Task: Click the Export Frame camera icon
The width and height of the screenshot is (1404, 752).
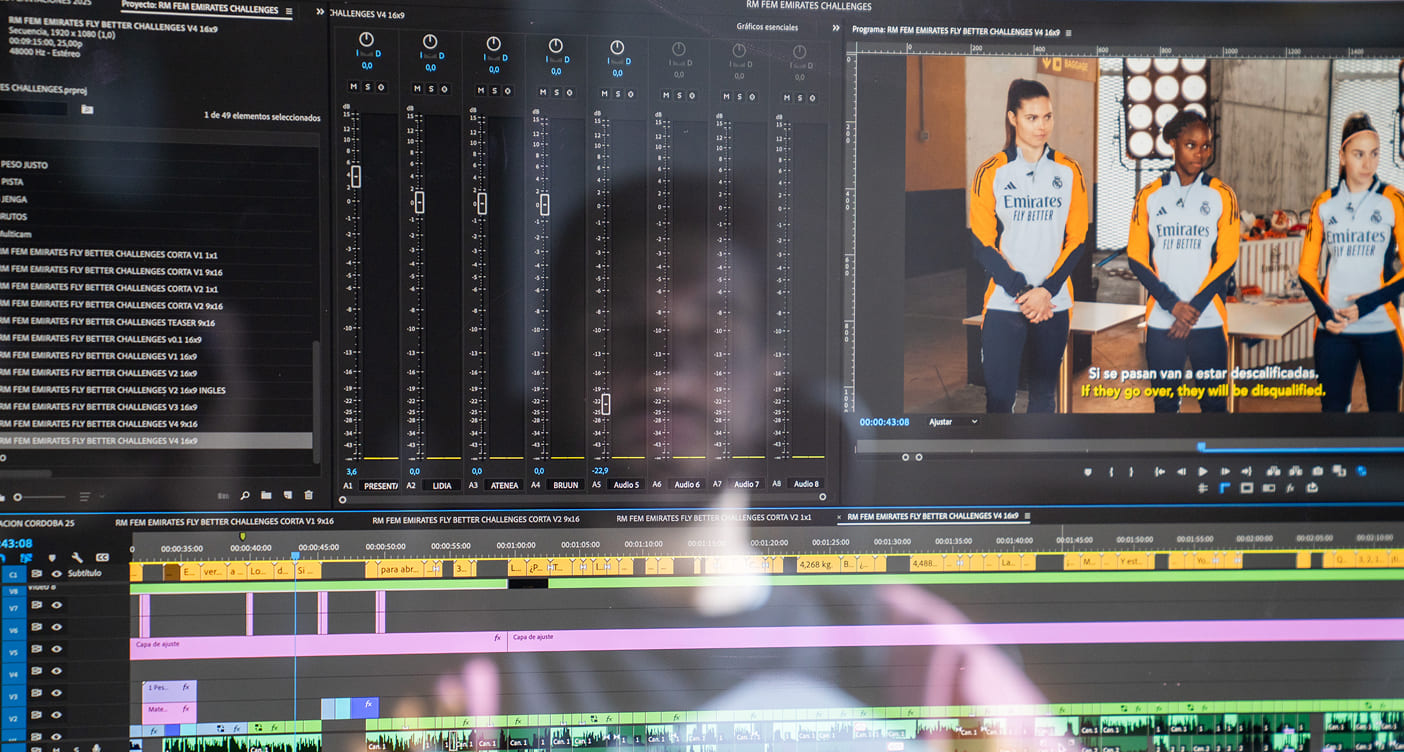Action: [x=1318, y=471]
